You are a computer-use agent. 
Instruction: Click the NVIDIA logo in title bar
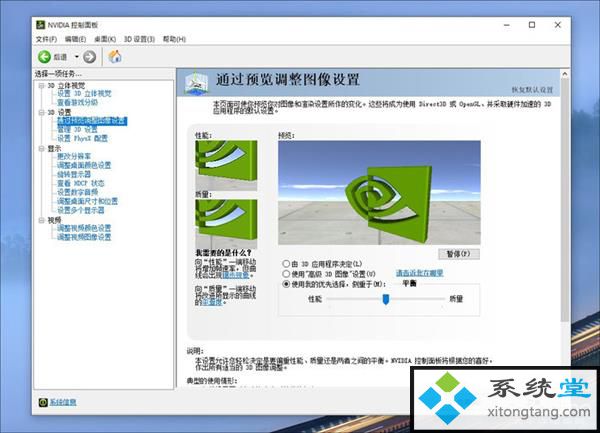point(40,25)
